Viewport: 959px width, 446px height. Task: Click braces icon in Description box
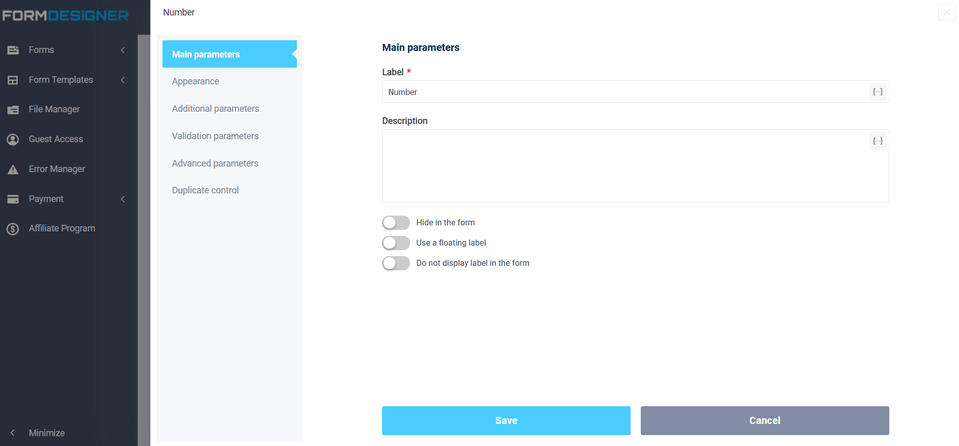[877, 141]
